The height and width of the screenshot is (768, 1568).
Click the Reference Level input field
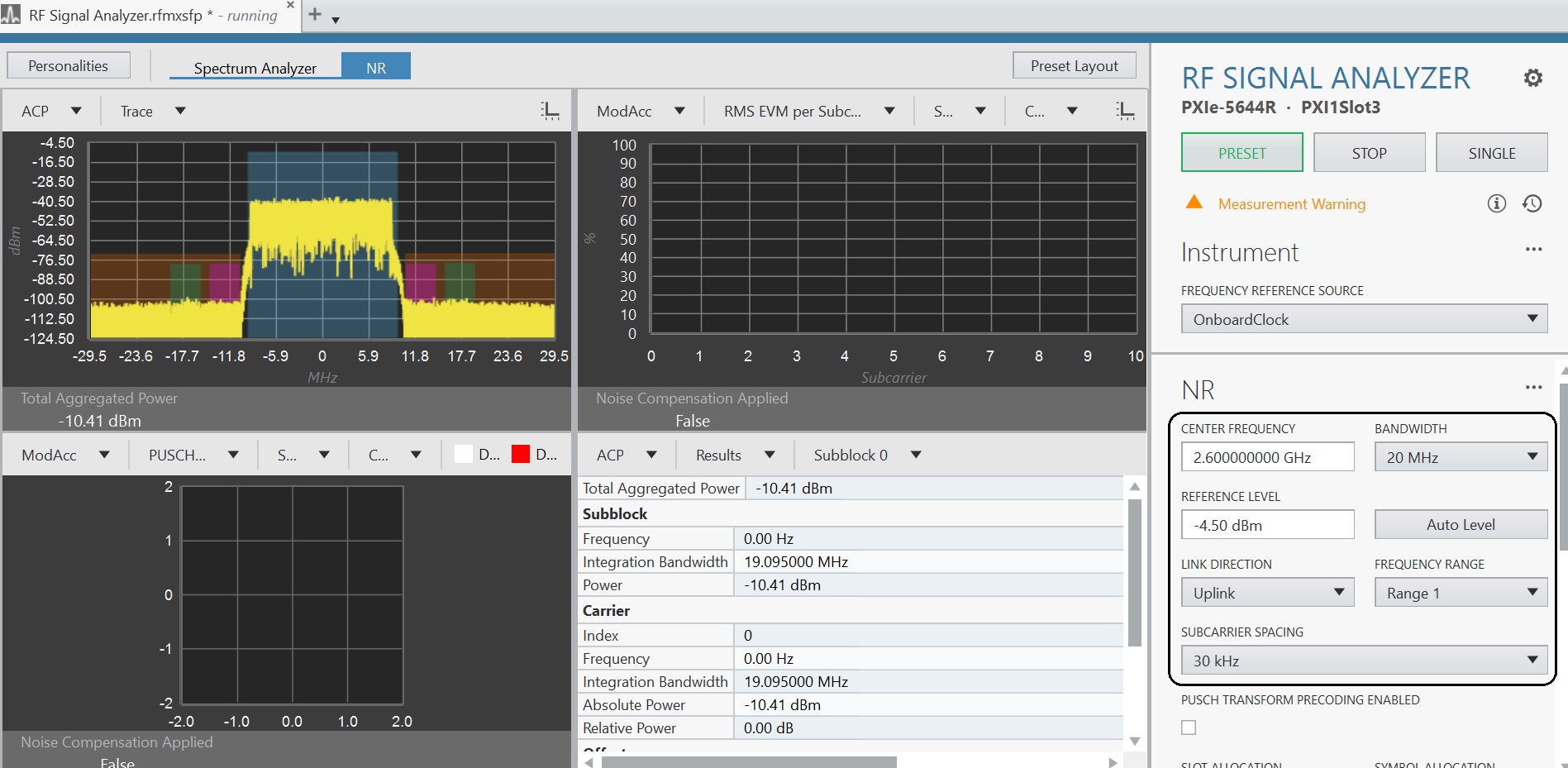(1267, 525)
